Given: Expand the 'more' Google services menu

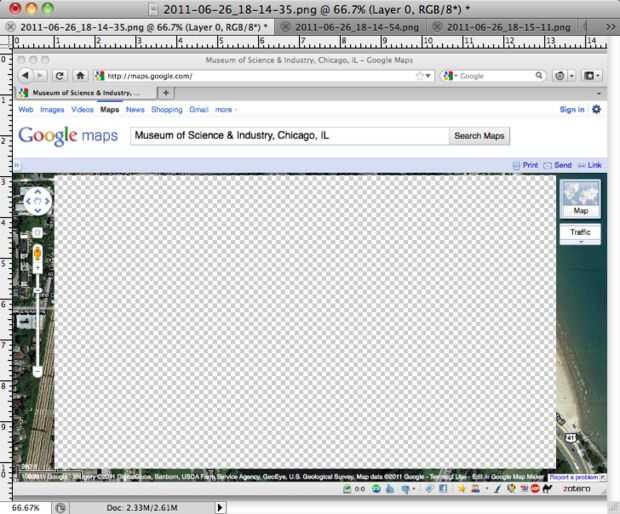Looking at the screenshot, I should [226, 110].
